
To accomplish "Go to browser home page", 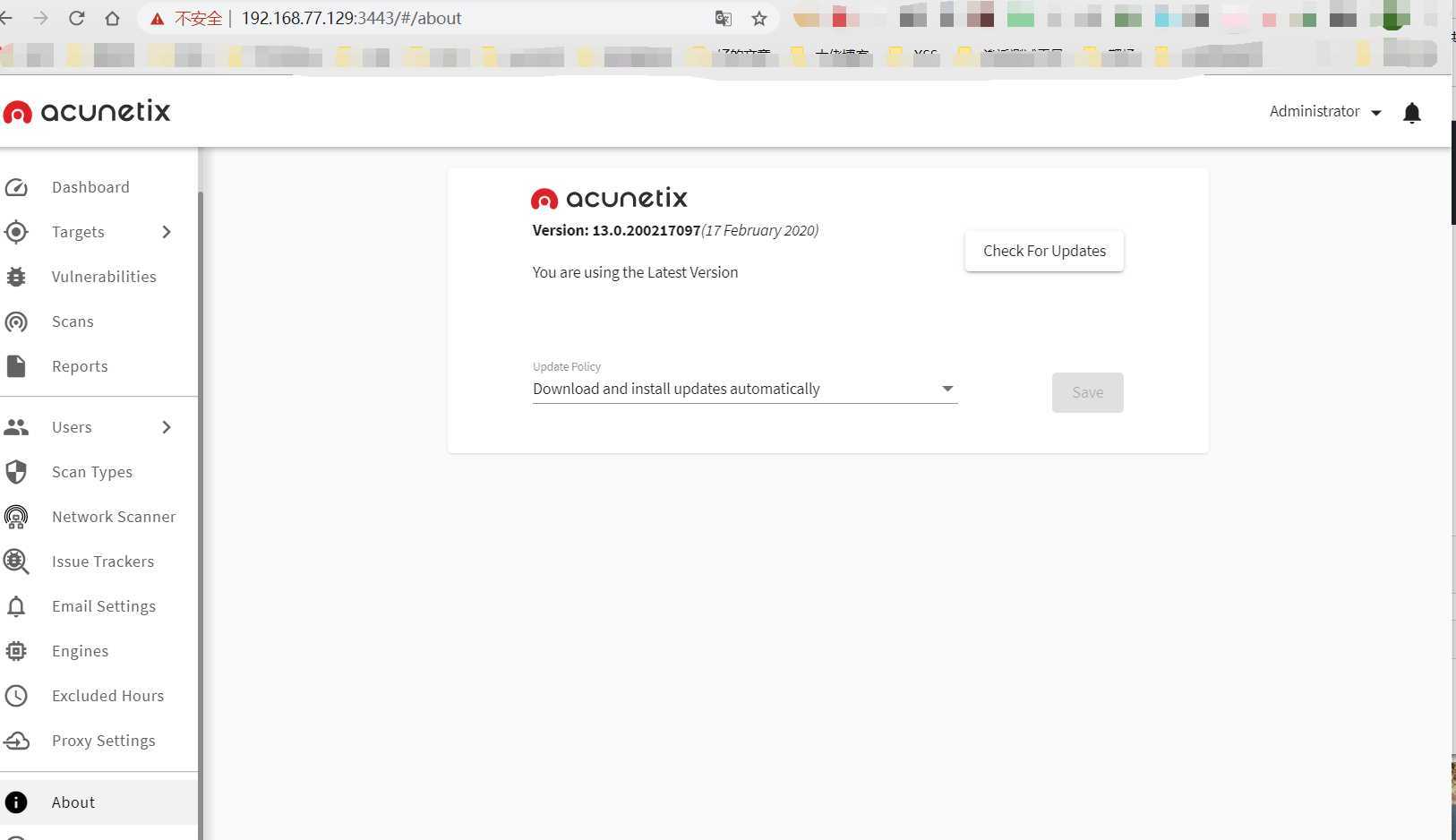I will [x=112, y=18].
